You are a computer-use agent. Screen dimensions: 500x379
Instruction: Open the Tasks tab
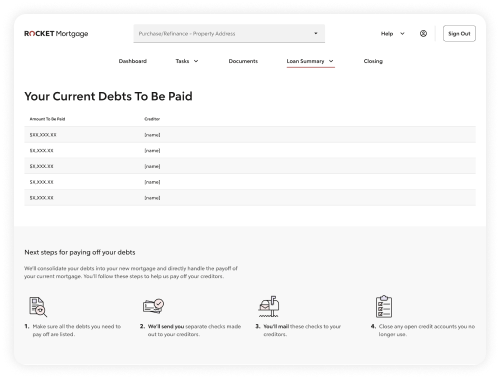182,61
